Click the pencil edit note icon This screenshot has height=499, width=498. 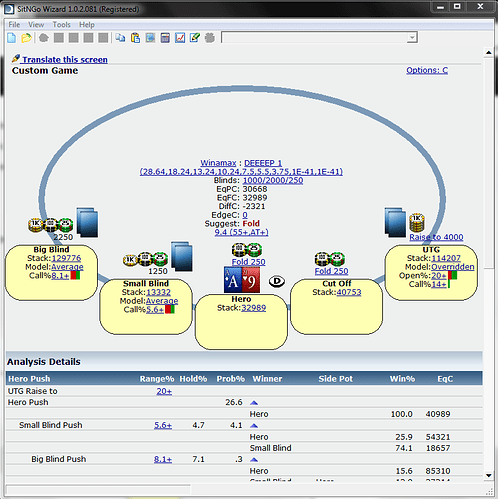pyautogui.click(x=195, y=38)
